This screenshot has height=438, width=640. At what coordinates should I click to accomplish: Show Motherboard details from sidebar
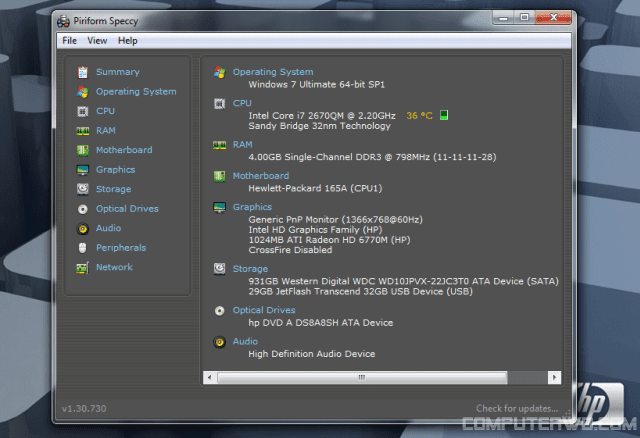click(x=124, y=150)
